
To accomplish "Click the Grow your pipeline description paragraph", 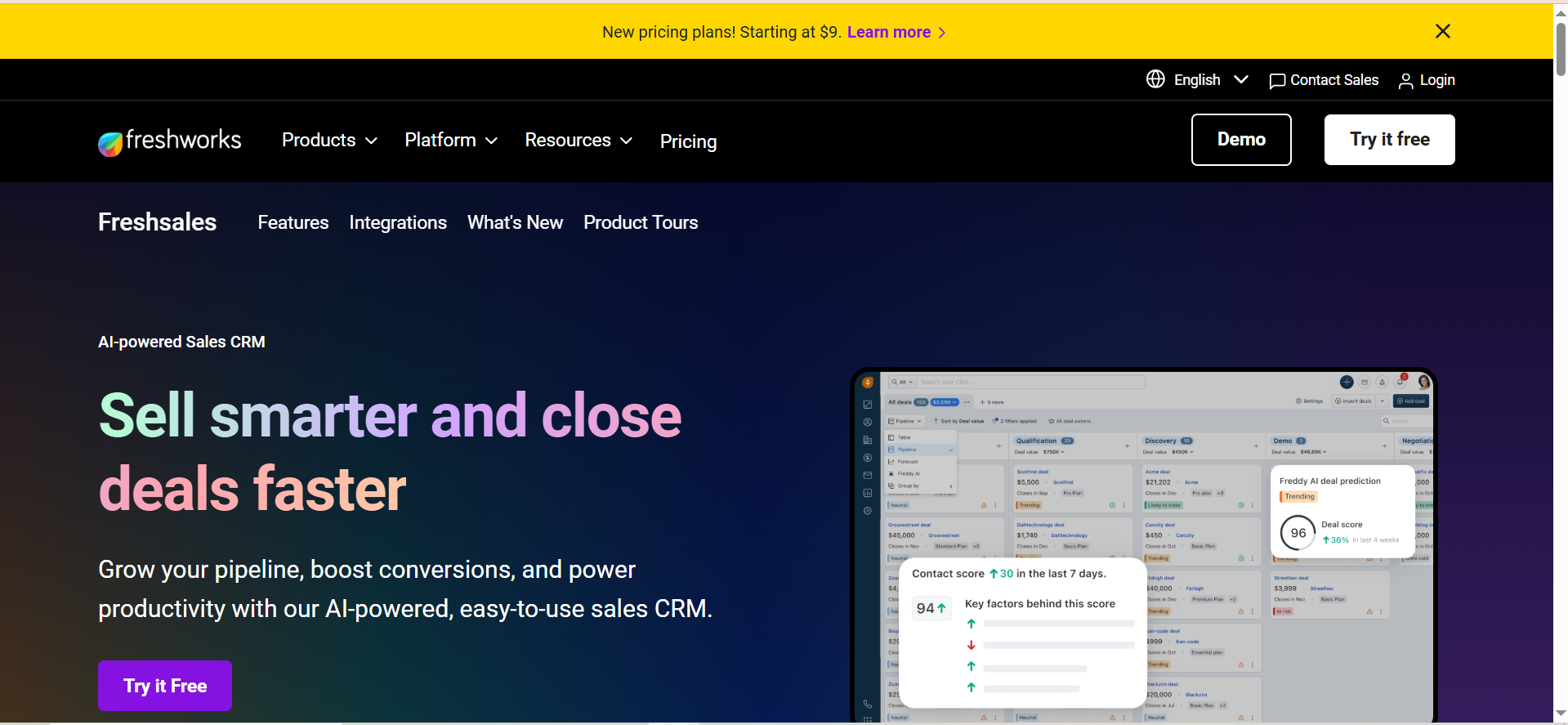I will [x=405, y=589].
